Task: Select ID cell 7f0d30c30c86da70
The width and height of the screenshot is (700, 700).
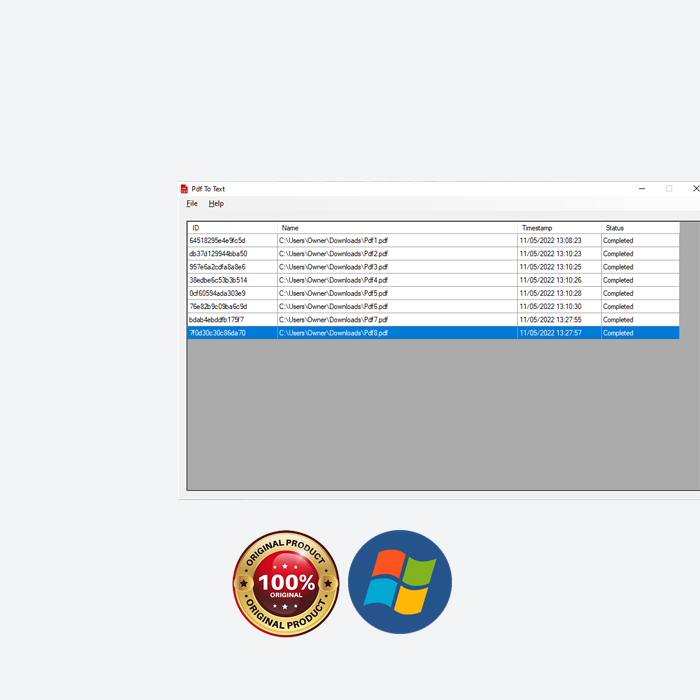Action: coord(233,333)
